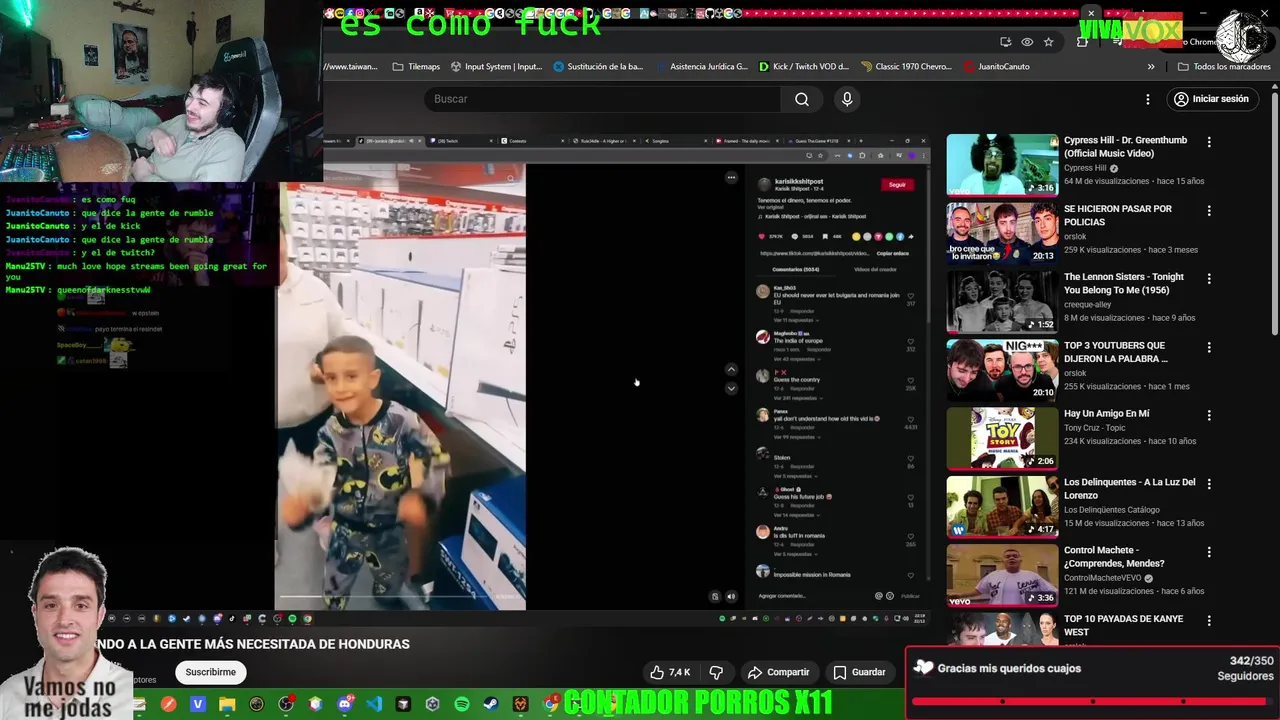
Task: Open Lennon Sisters video thumbnail
Action: pyautogui.click(x=1002, y=301)
